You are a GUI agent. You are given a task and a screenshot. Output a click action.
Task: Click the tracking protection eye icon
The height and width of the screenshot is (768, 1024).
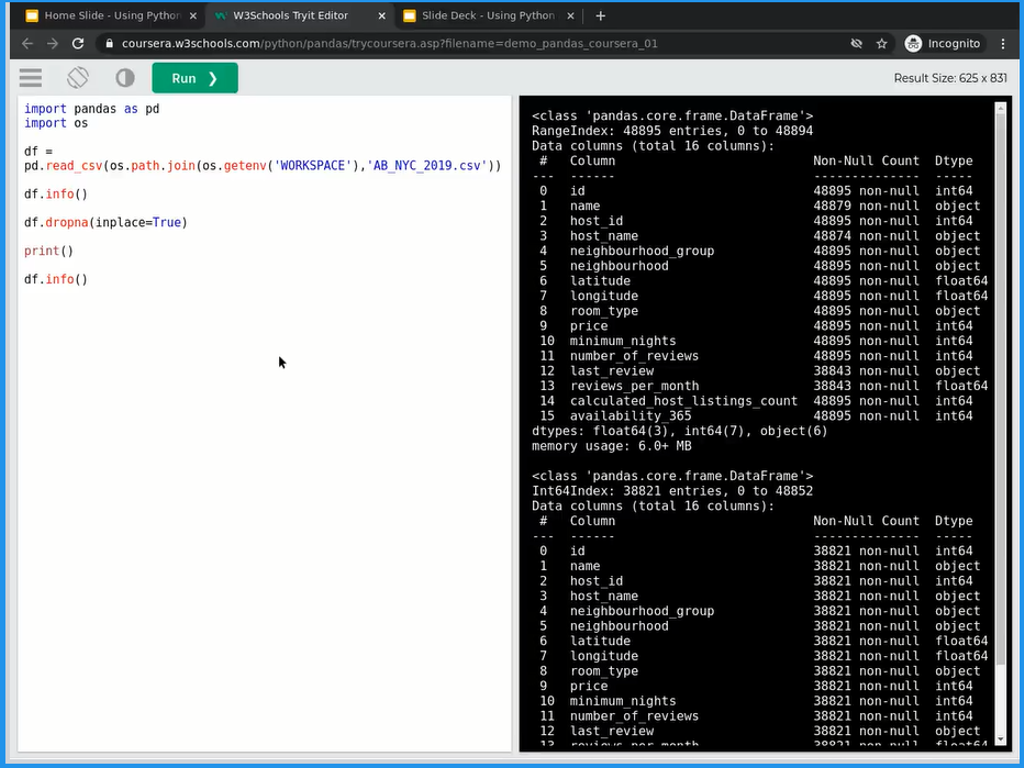click(x=856, y=44)
